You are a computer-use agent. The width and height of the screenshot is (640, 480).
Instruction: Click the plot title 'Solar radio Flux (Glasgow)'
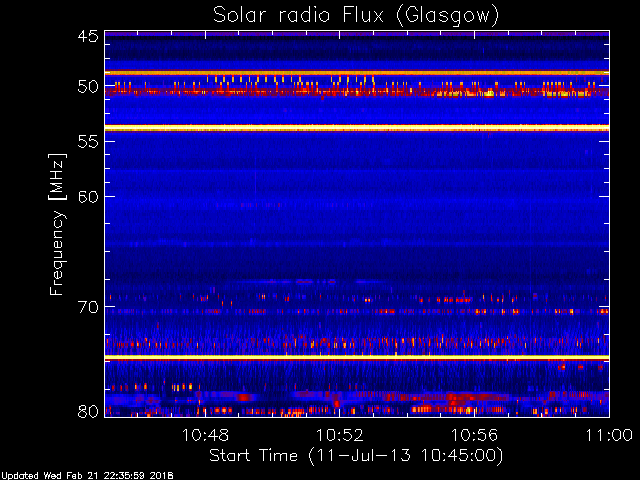pos(356,16)
